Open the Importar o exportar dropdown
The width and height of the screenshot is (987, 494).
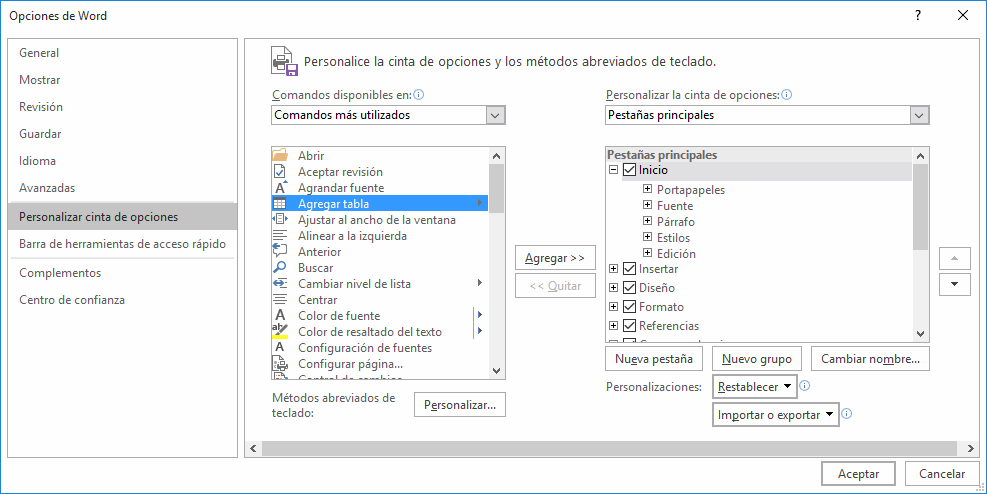[x=776, y=415]
